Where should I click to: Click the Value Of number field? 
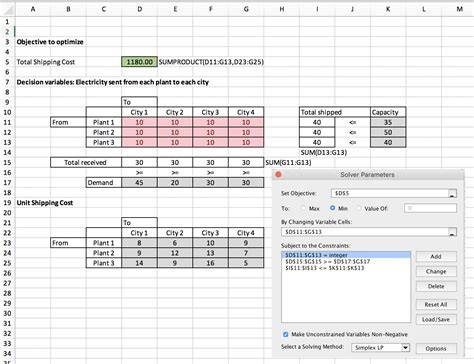pos(430,208)
